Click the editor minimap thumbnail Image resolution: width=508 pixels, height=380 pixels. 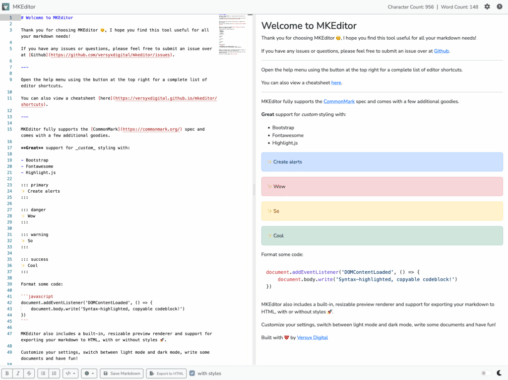[x=232, y=34]
